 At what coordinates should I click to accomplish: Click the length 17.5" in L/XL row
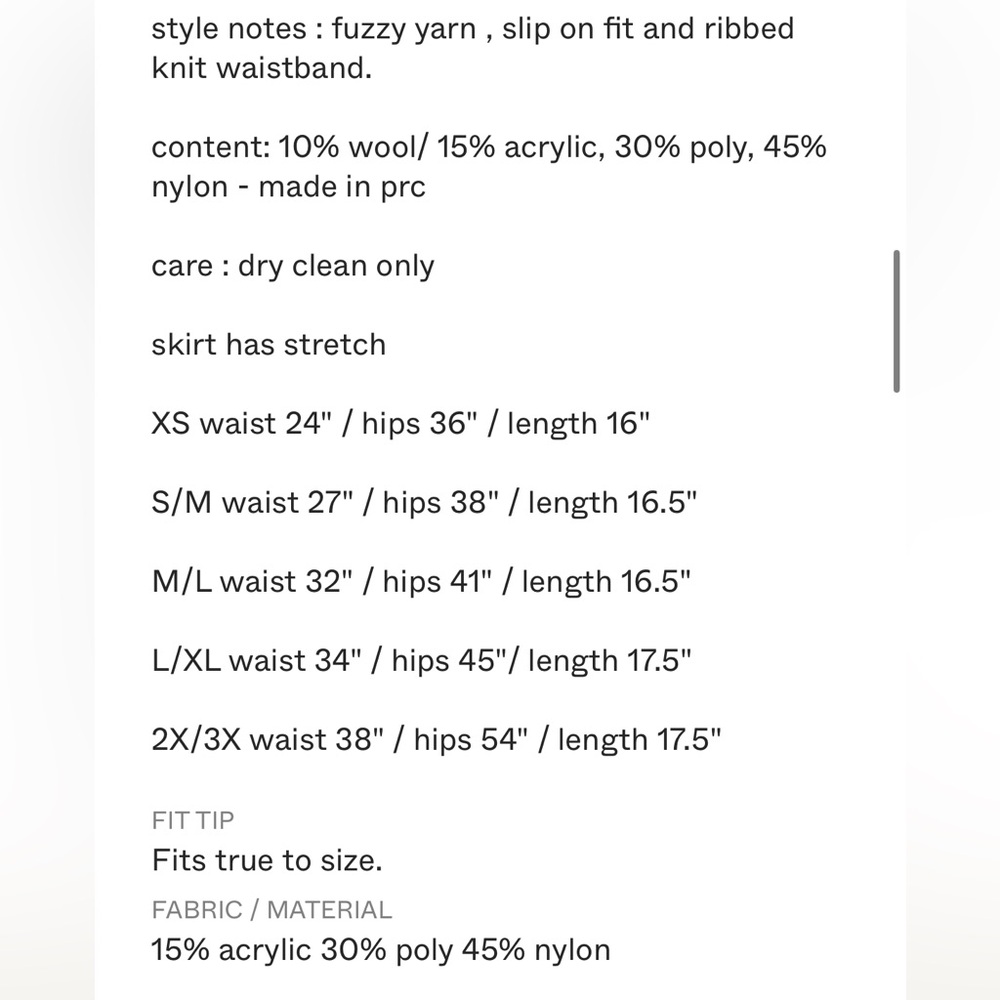click(610, 661)
